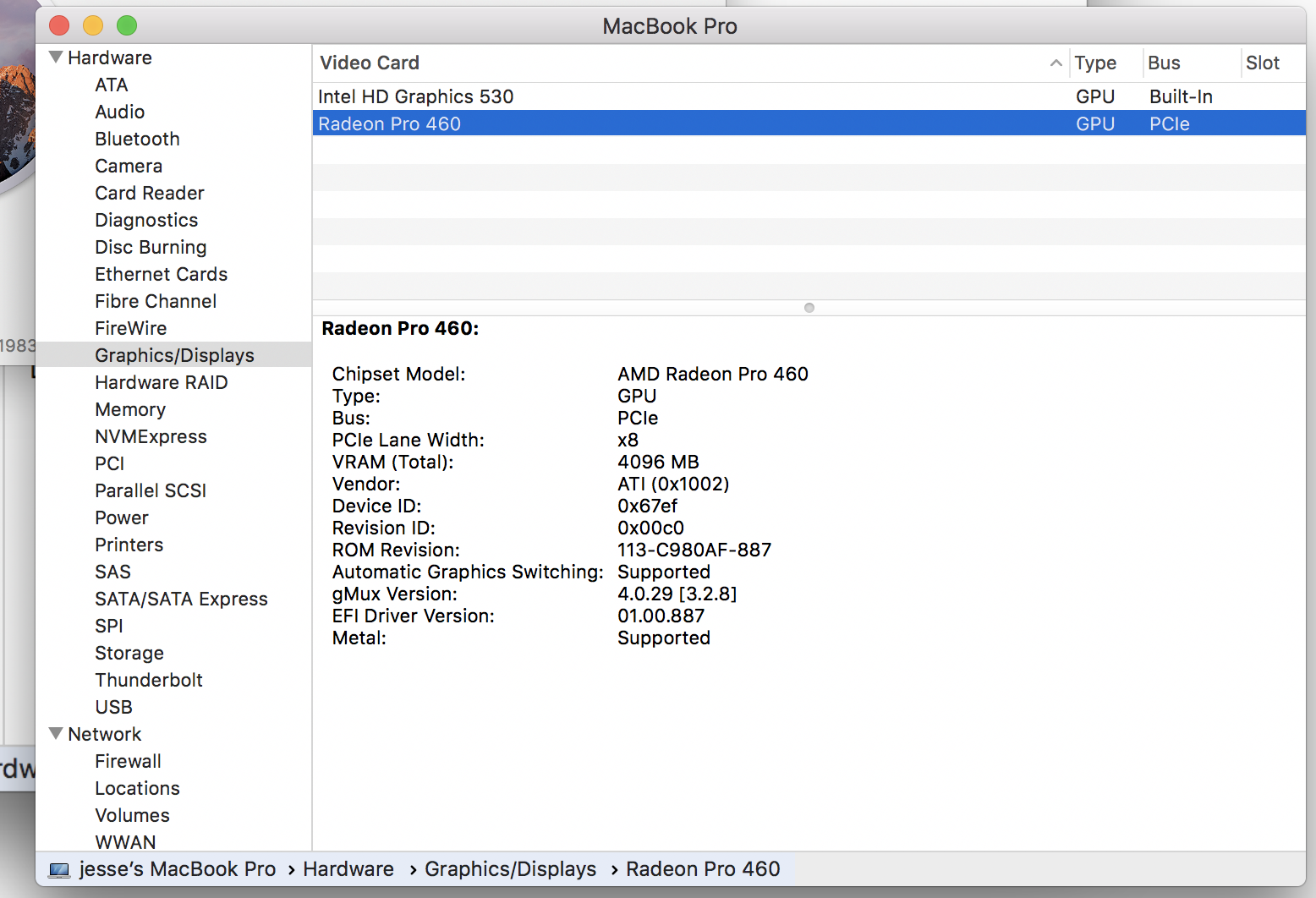Select SAS in the sidebar

(112, 572)
